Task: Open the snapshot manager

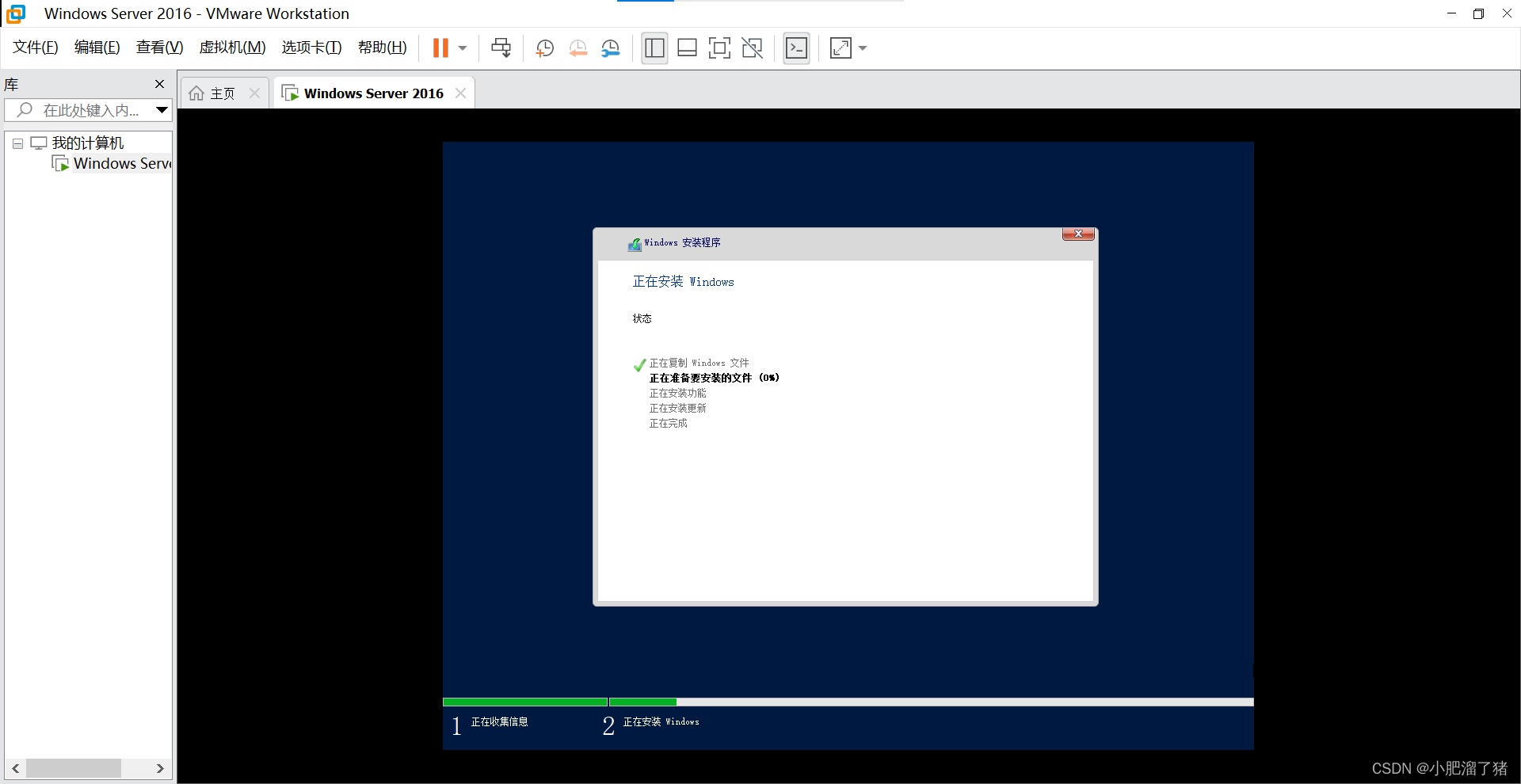Action: point(610,48)
